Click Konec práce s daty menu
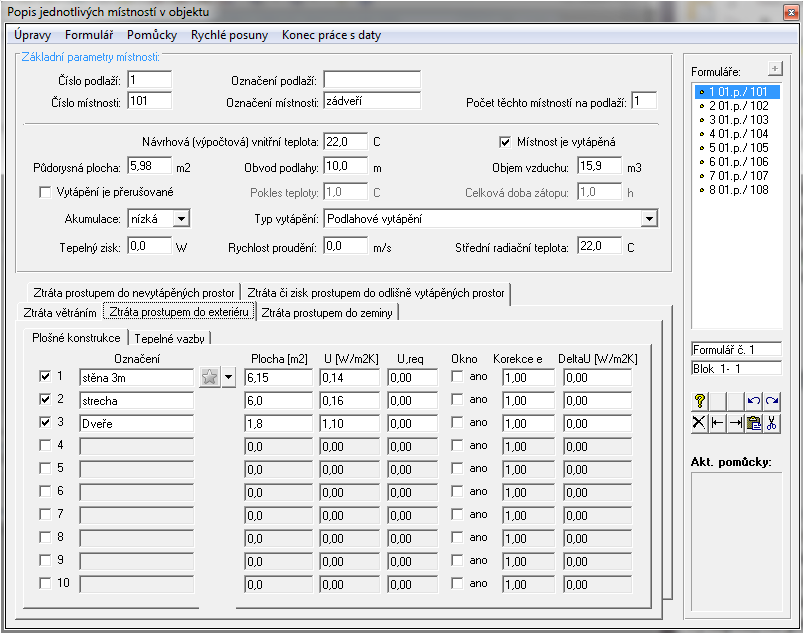803x633 pixels. point(331,35)
